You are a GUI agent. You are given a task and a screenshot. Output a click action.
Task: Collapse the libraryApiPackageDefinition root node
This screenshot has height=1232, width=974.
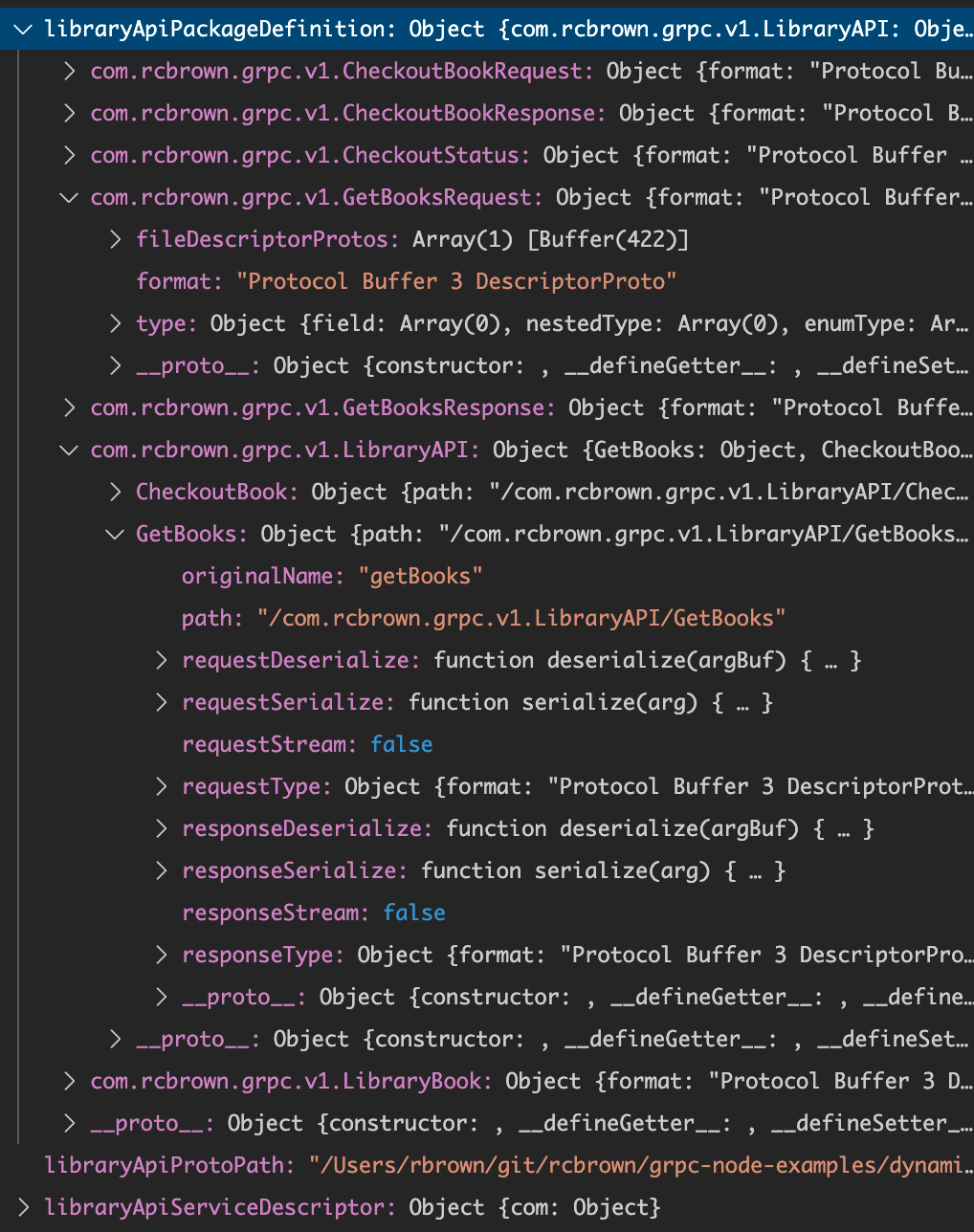point(23,29)
